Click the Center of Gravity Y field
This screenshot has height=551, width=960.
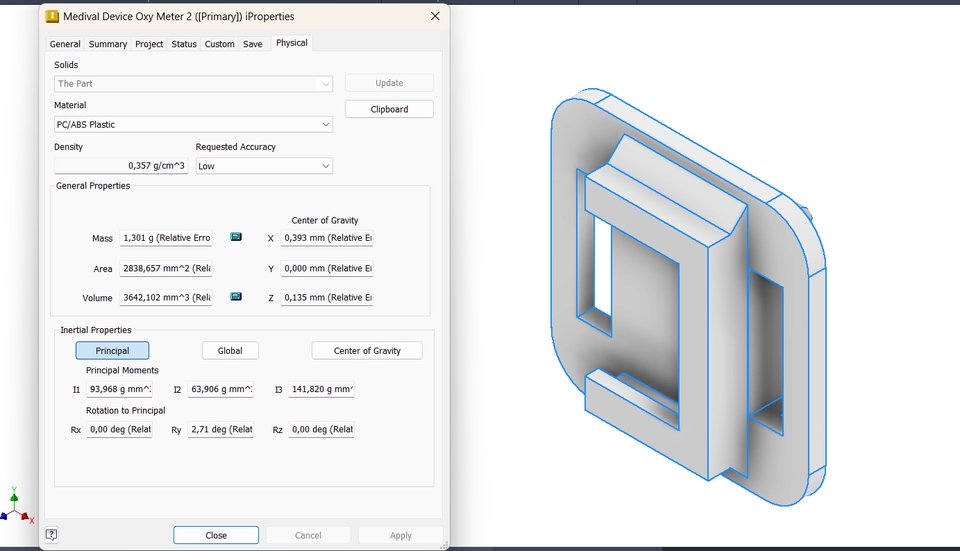(327, 268)
